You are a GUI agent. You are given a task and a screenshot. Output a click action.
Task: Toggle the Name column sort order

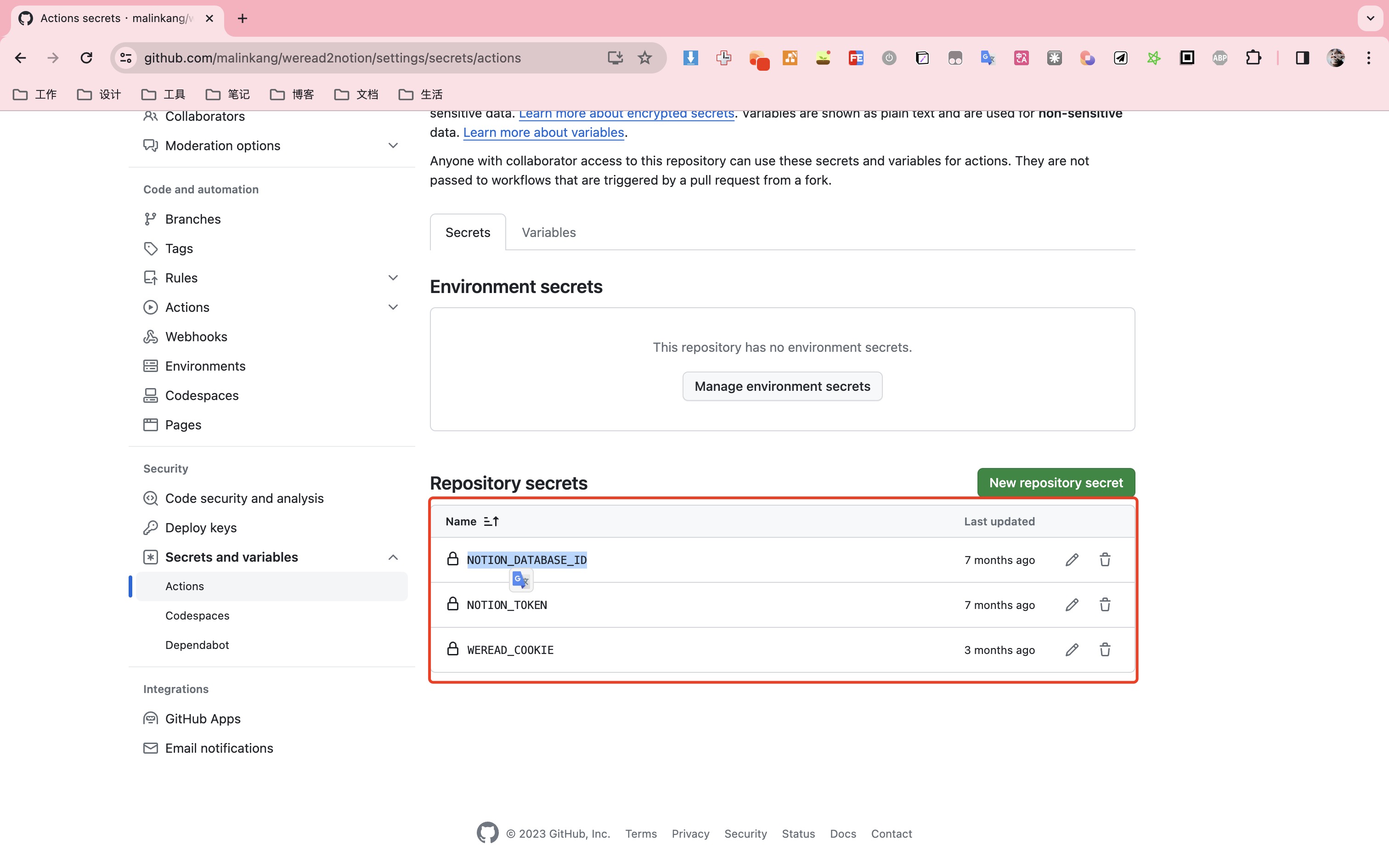tap(491, 521)
